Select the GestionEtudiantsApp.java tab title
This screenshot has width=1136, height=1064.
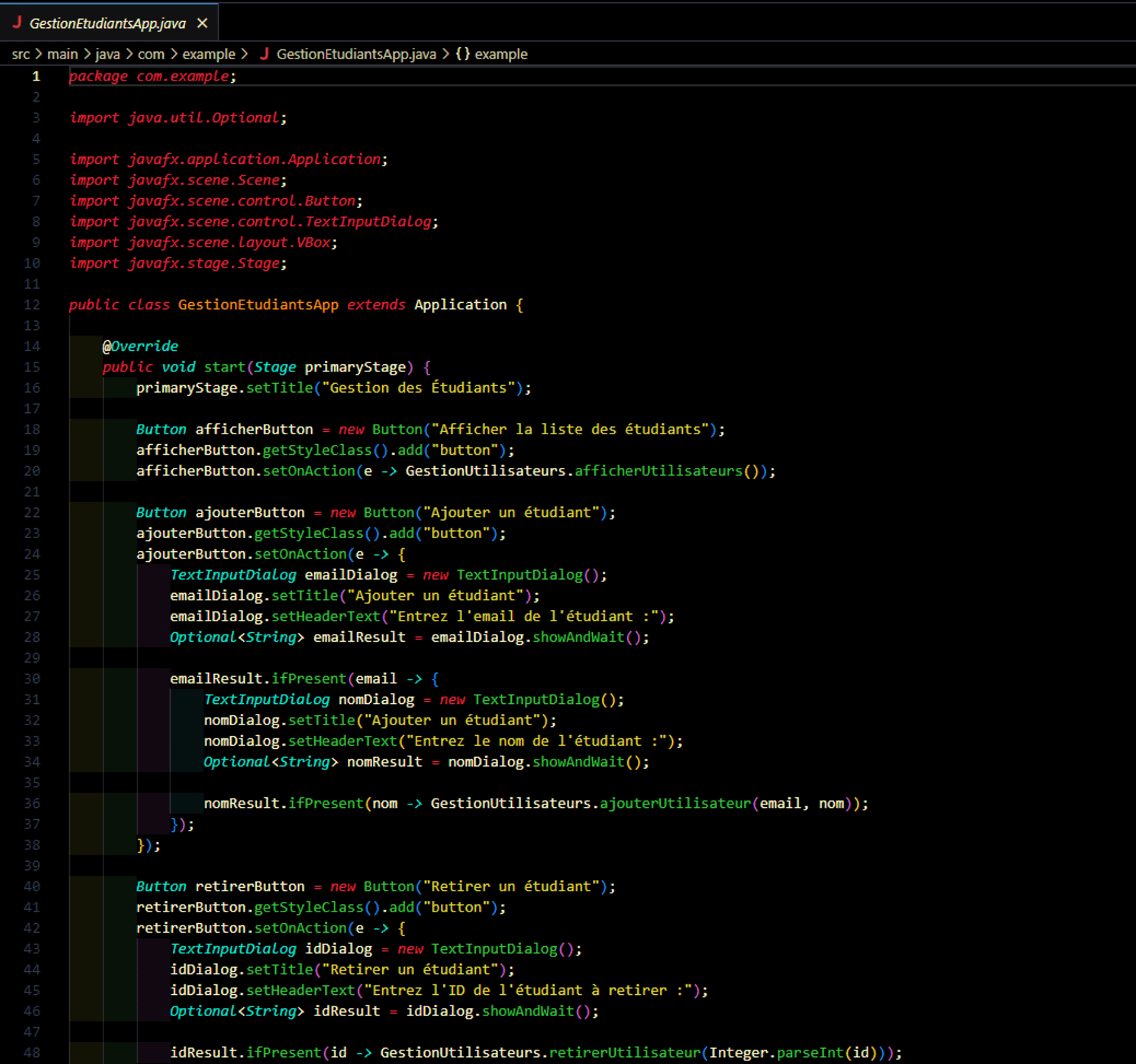coord(108,23)
